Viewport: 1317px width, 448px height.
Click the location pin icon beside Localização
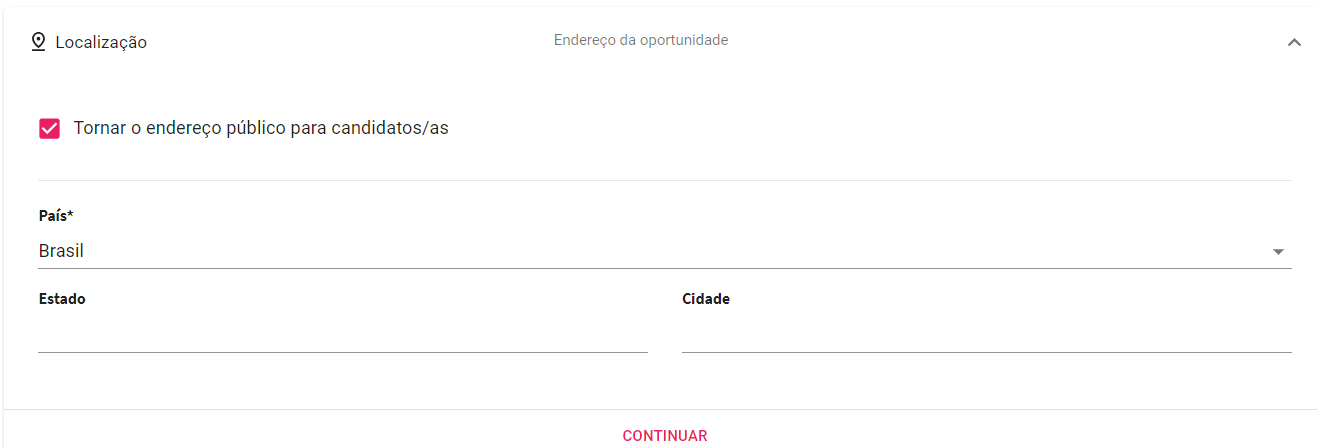tap(39, 42)
